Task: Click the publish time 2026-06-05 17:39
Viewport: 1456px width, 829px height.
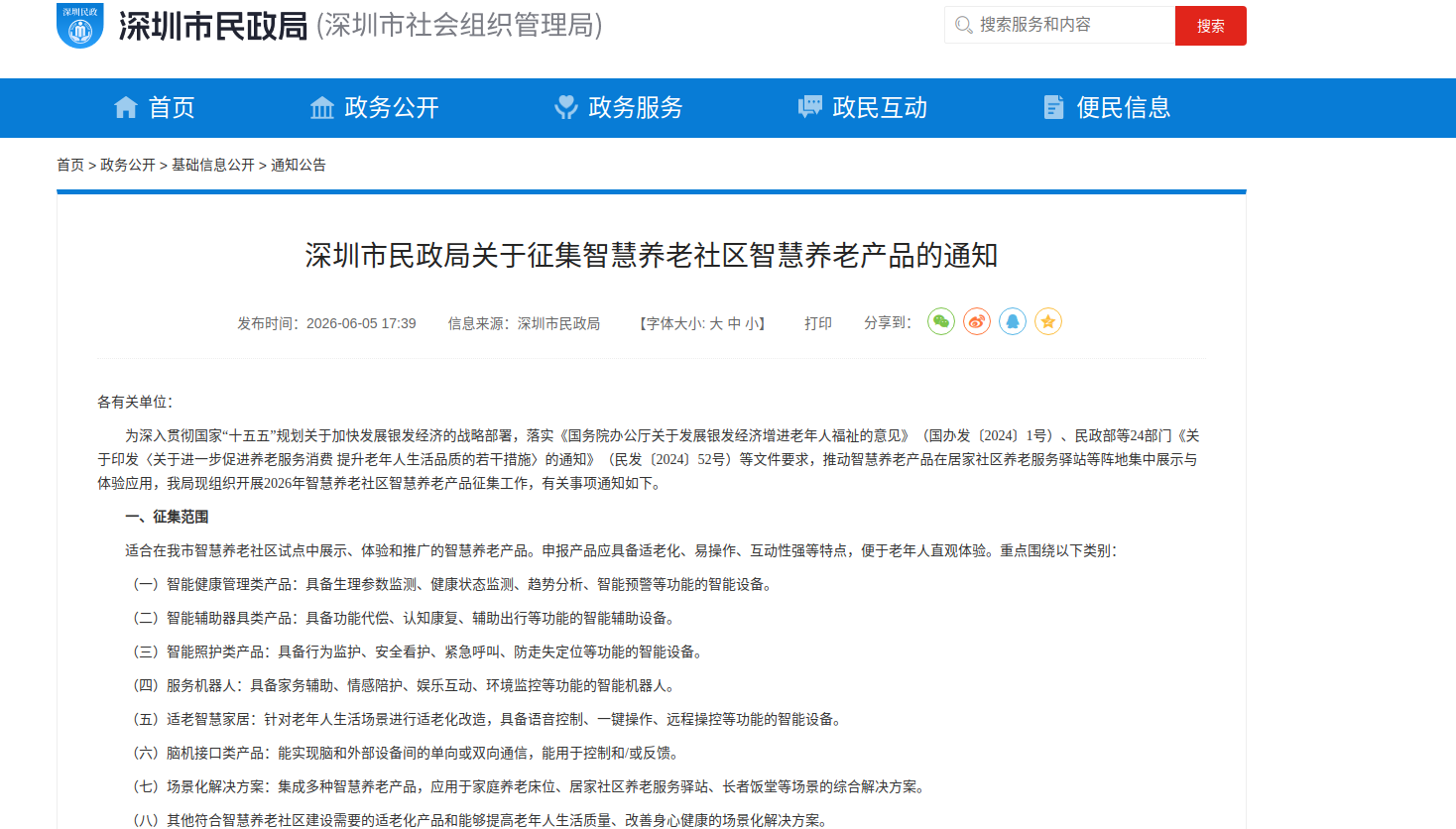Action: point(361,323)
